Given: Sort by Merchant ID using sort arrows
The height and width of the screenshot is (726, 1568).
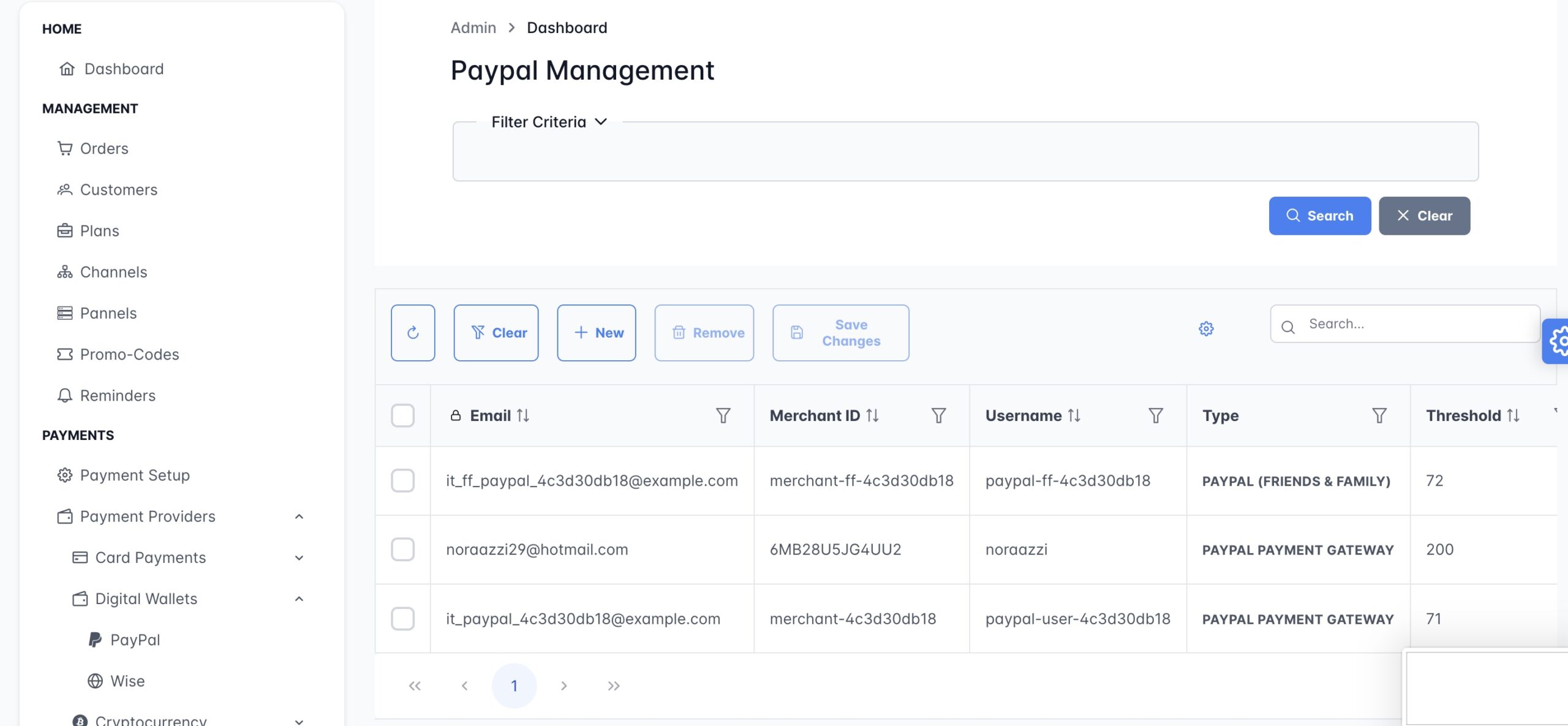Looking at the screenshot, I should pos(873,415).
